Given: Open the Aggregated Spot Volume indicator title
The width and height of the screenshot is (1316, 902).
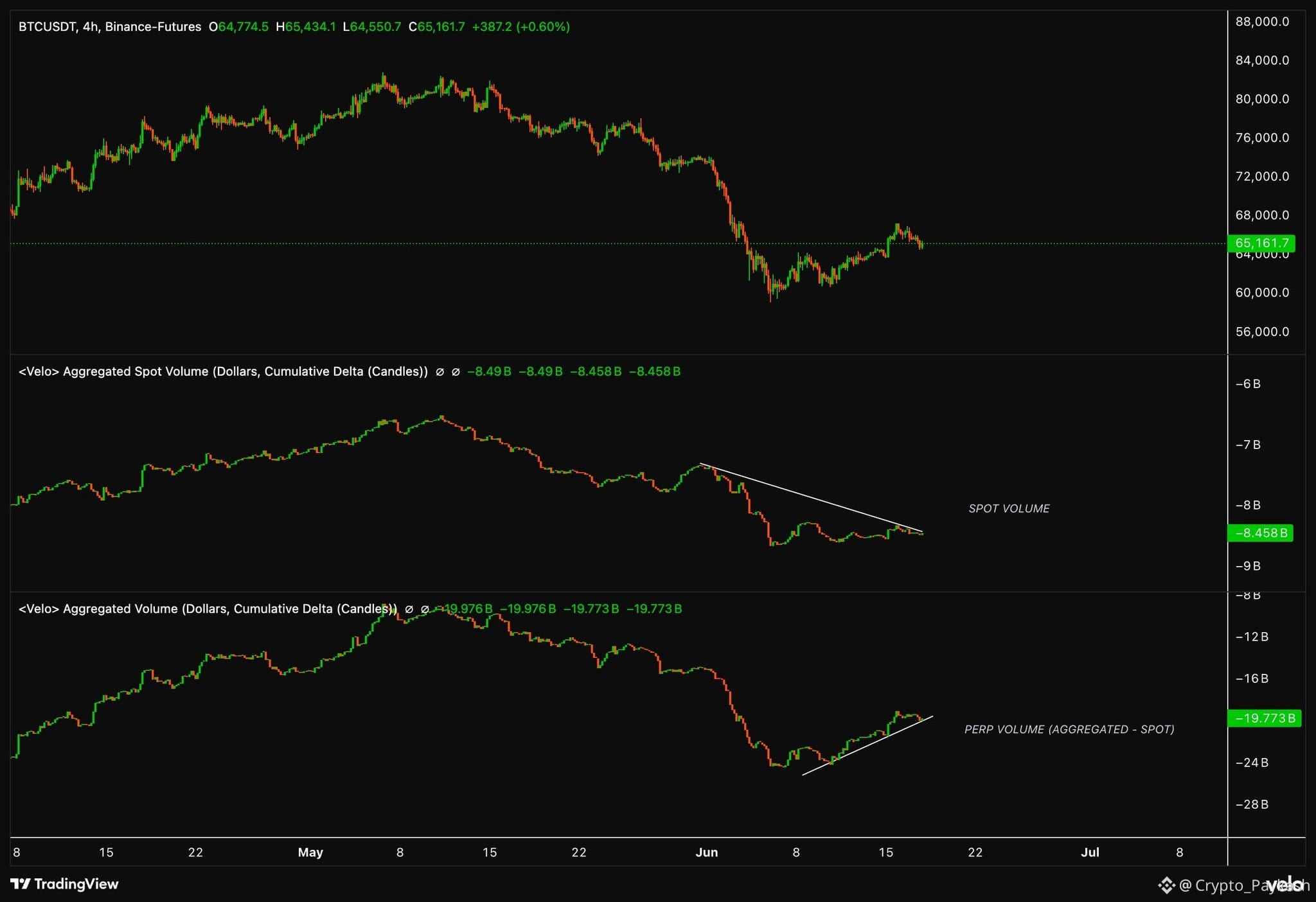Looking at the screenshot, I should (223, 371).
